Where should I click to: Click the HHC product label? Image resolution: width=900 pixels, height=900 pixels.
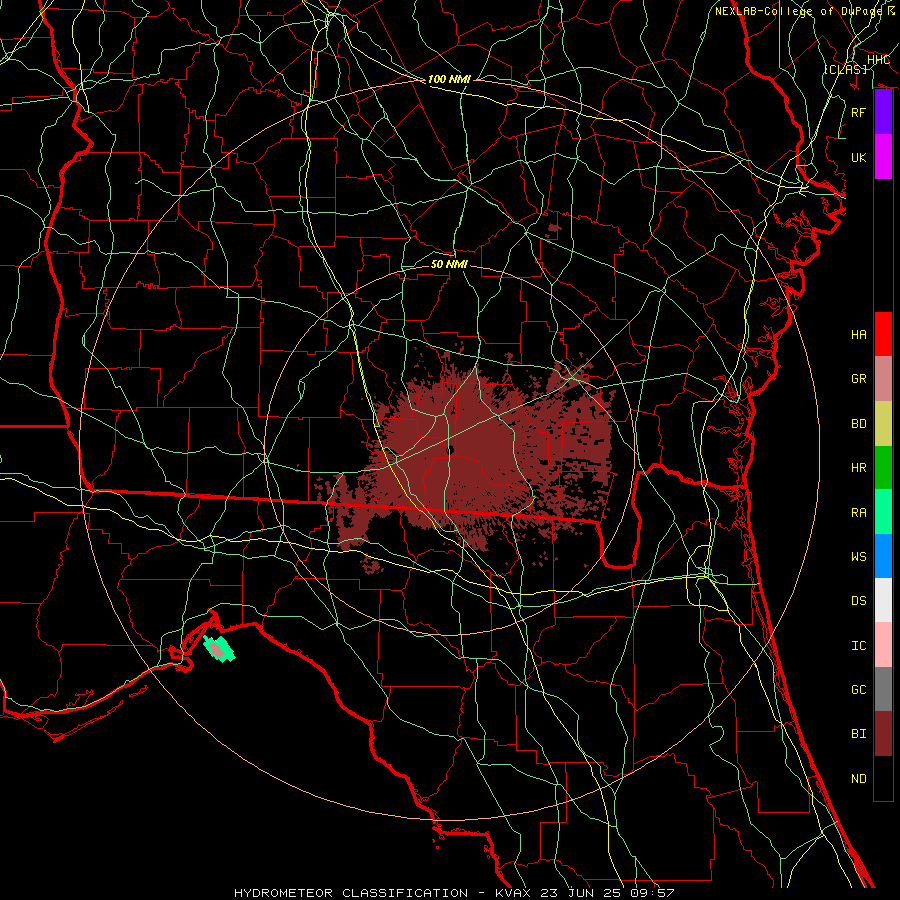(878, 60)
